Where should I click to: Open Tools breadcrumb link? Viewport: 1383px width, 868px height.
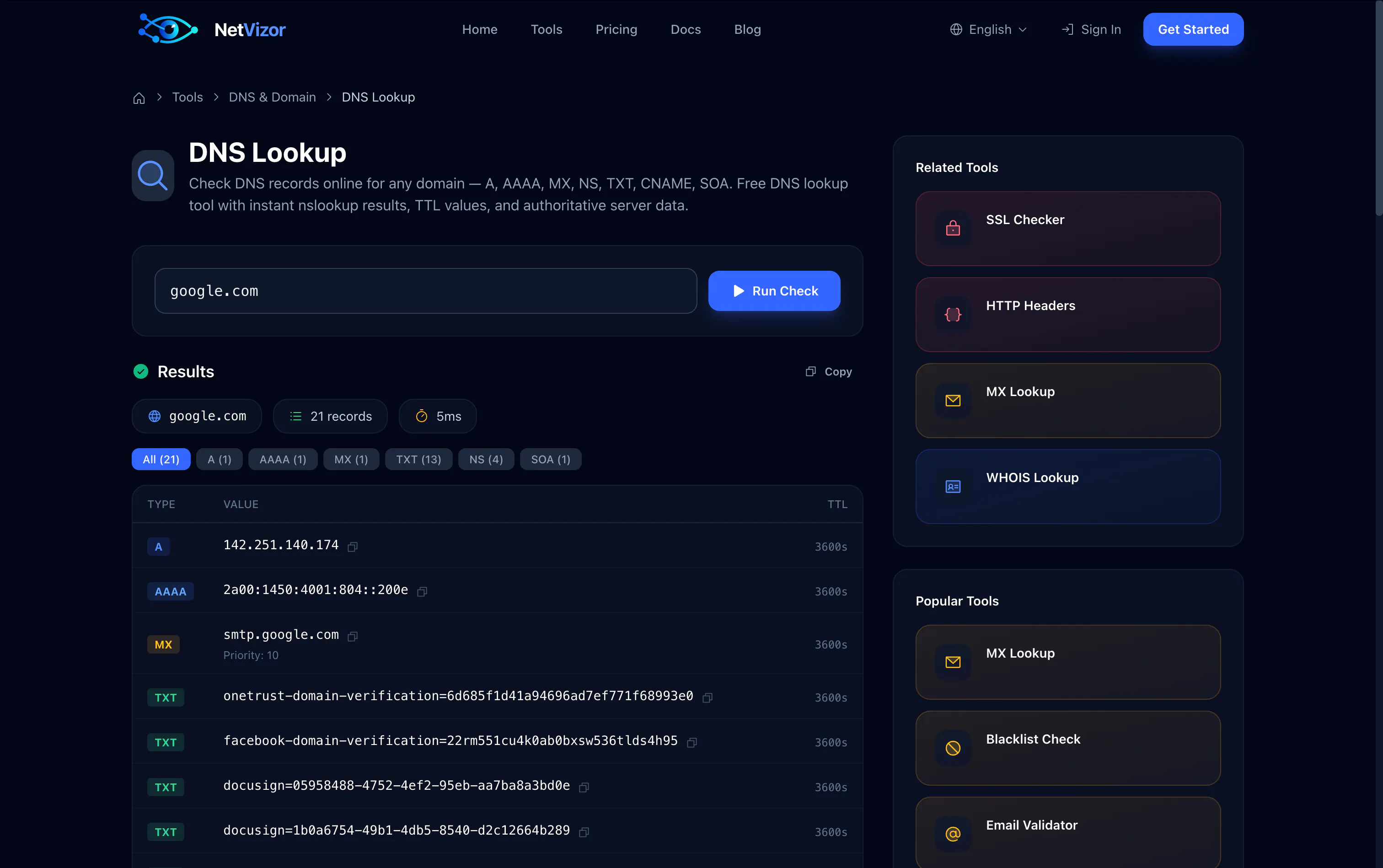187,97
